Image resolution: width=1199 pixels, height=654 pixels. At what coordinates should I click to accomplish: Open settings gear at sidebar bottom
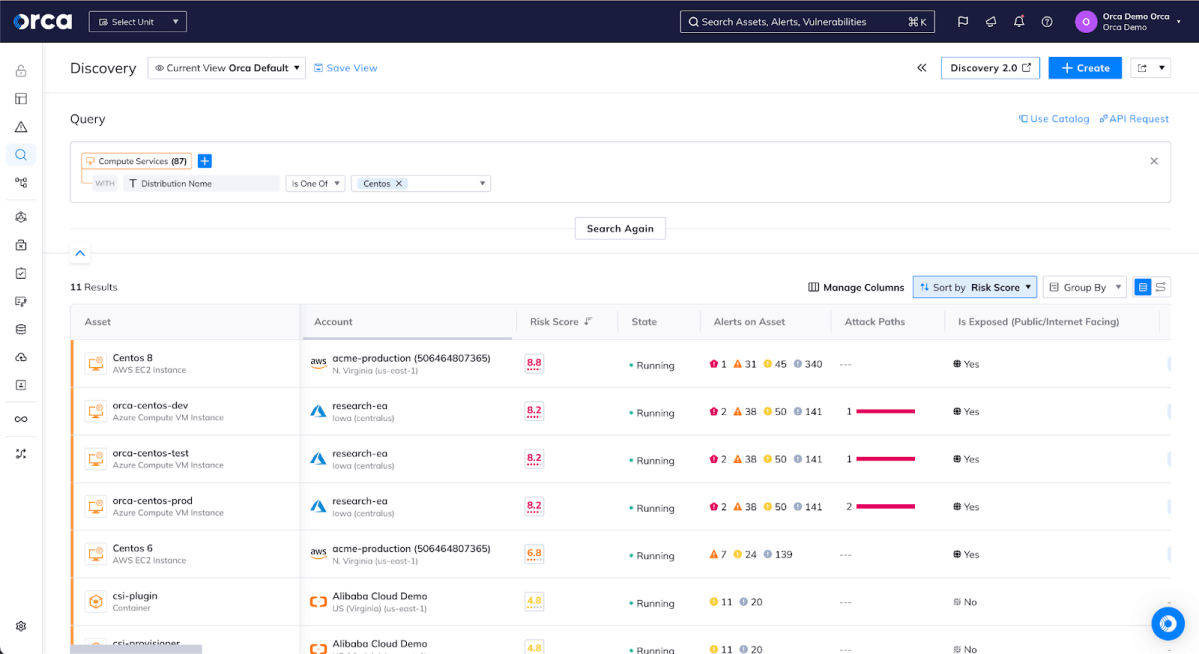click(21, 626)
